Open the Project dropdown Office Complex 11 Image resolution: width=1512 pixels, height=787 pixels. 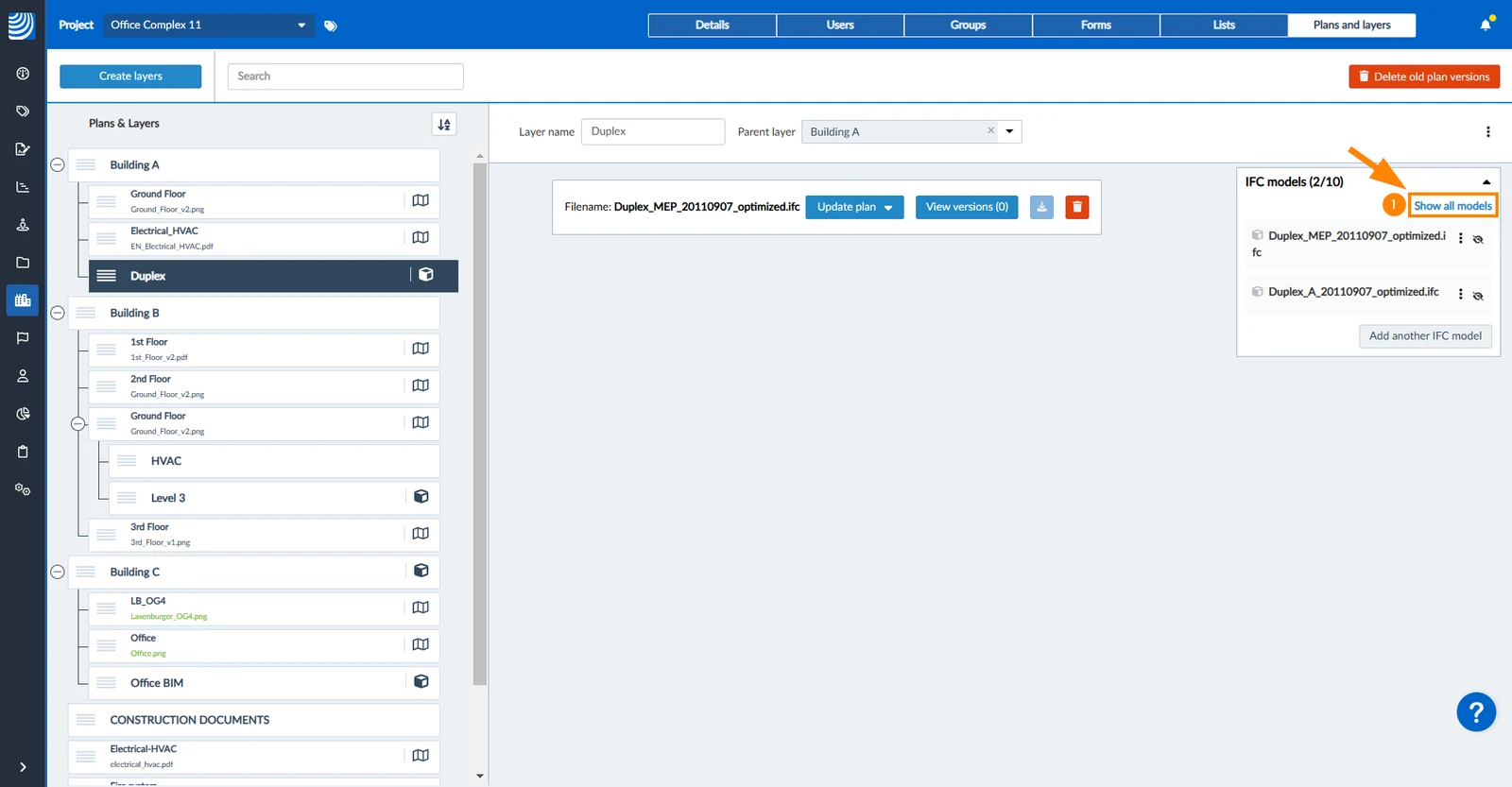click(x=208, y=25)
